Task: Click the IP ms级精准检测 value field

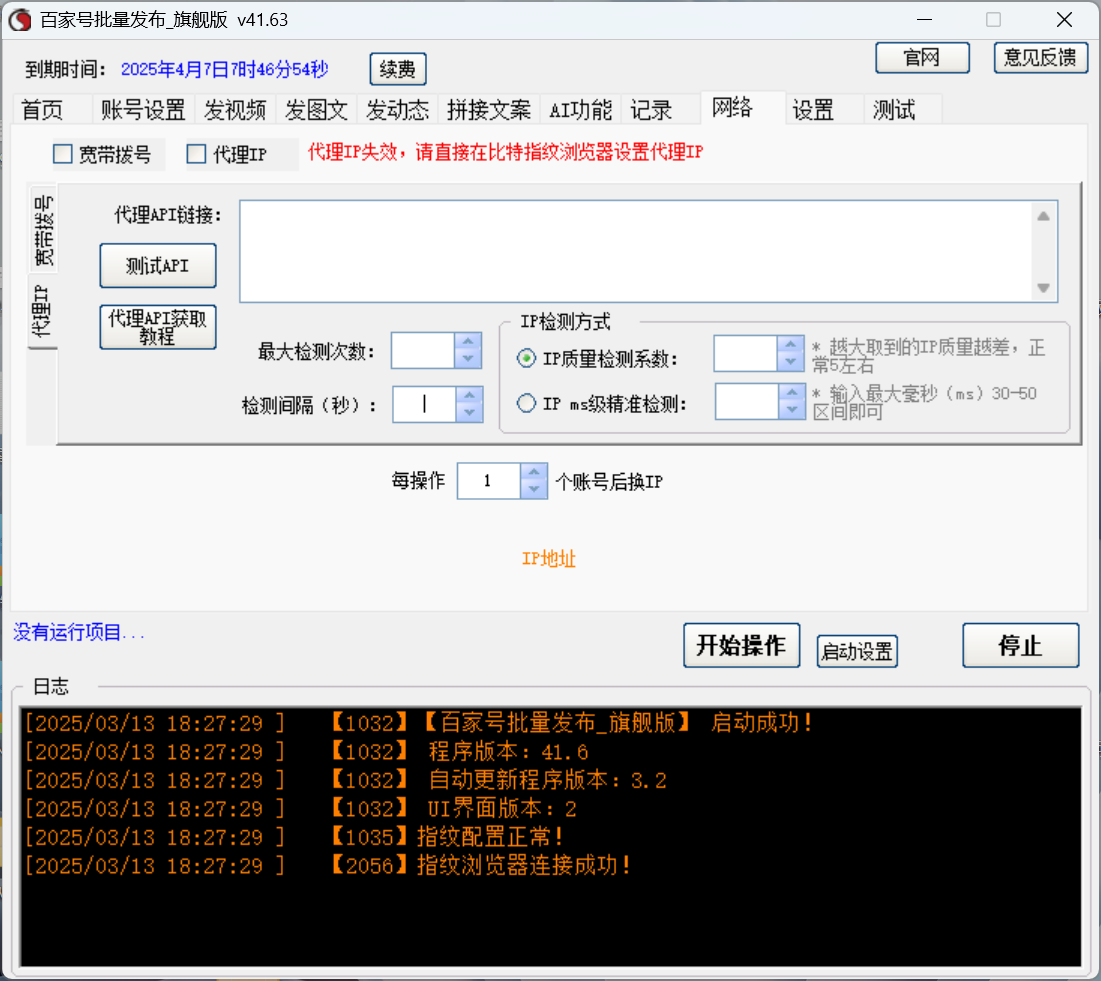Action: click(747, 401)
